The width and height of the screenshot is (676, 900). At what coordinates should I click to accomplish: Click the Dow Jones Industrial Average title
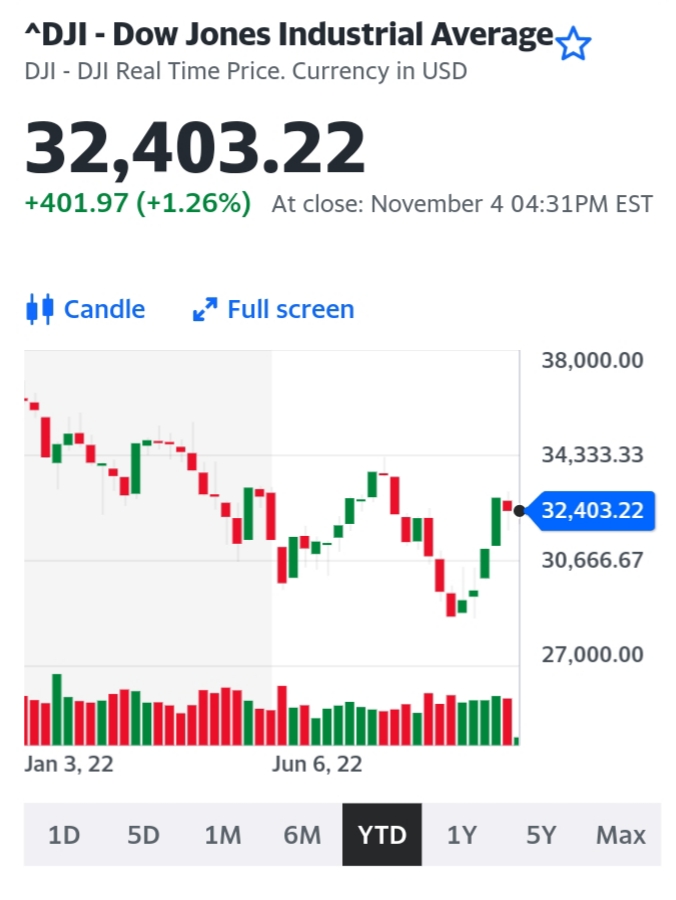tap(289, 36)
